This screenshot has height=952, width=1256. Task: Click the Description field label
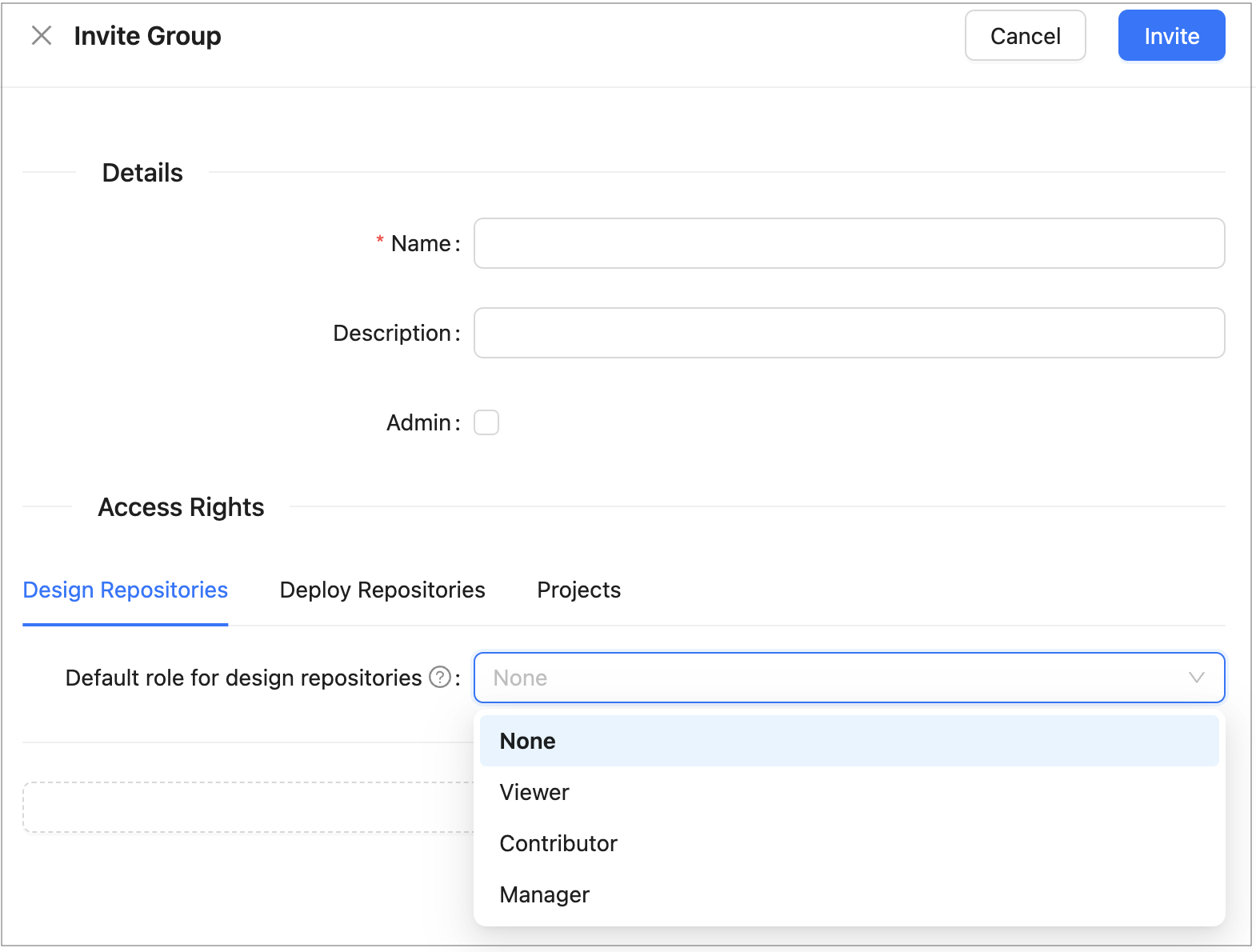pos(392,333)
